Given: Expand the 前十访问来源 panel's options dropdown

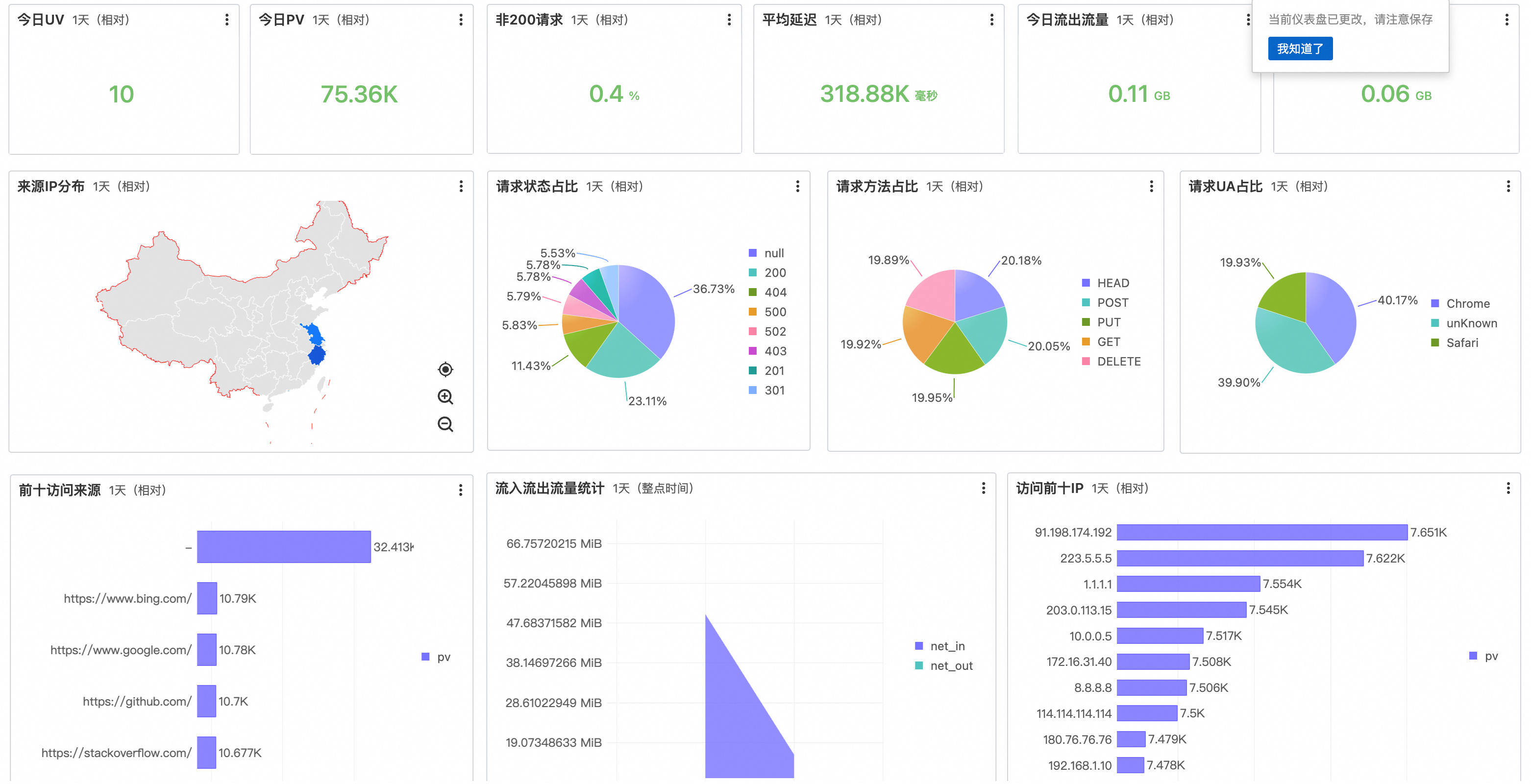Looking at the screenshot, I should 461,490.
